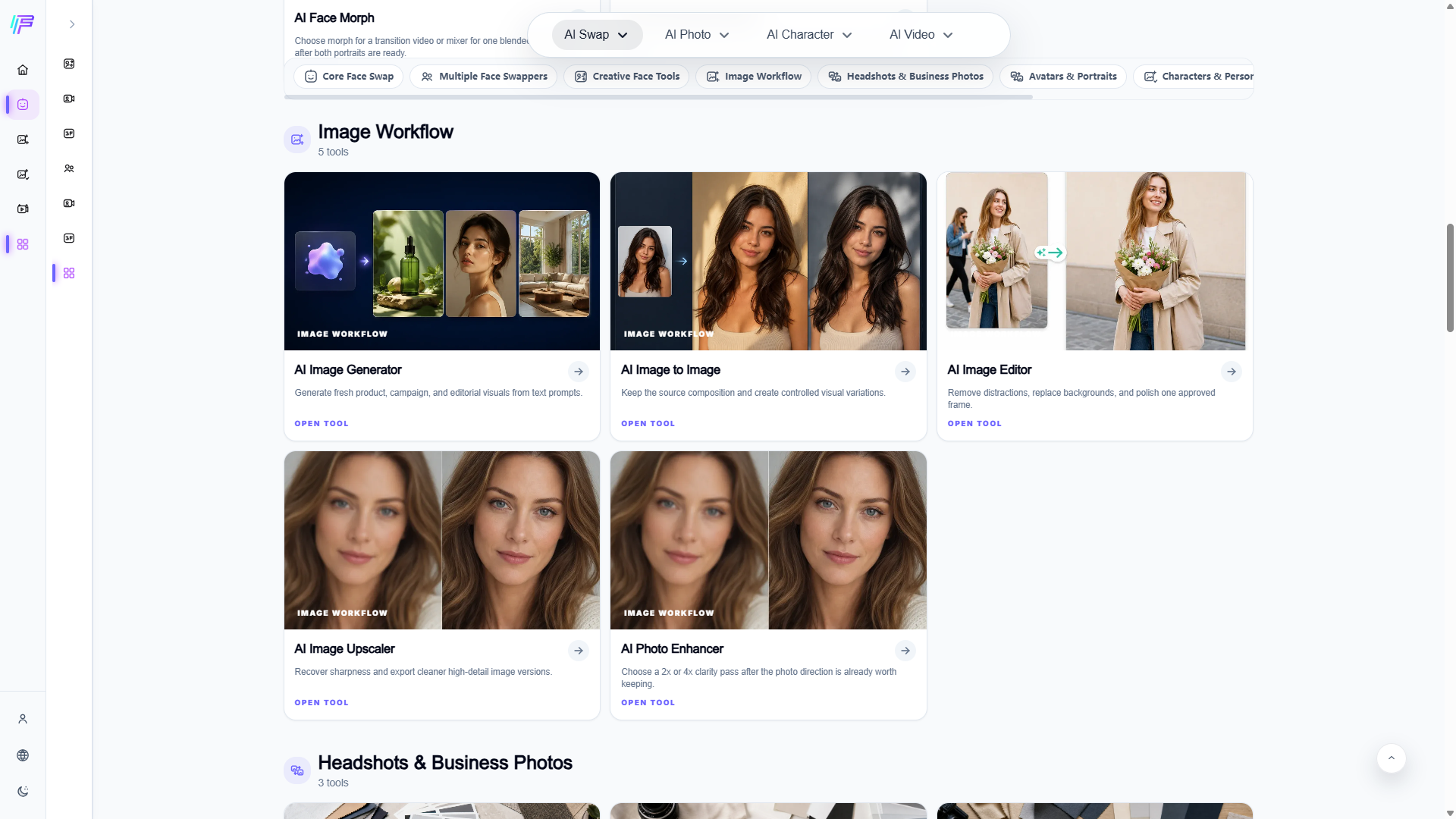Open the home icon in sidebar
This screenshot has height=819, width=1456.
pyautogui.click(x=23, y=70)
